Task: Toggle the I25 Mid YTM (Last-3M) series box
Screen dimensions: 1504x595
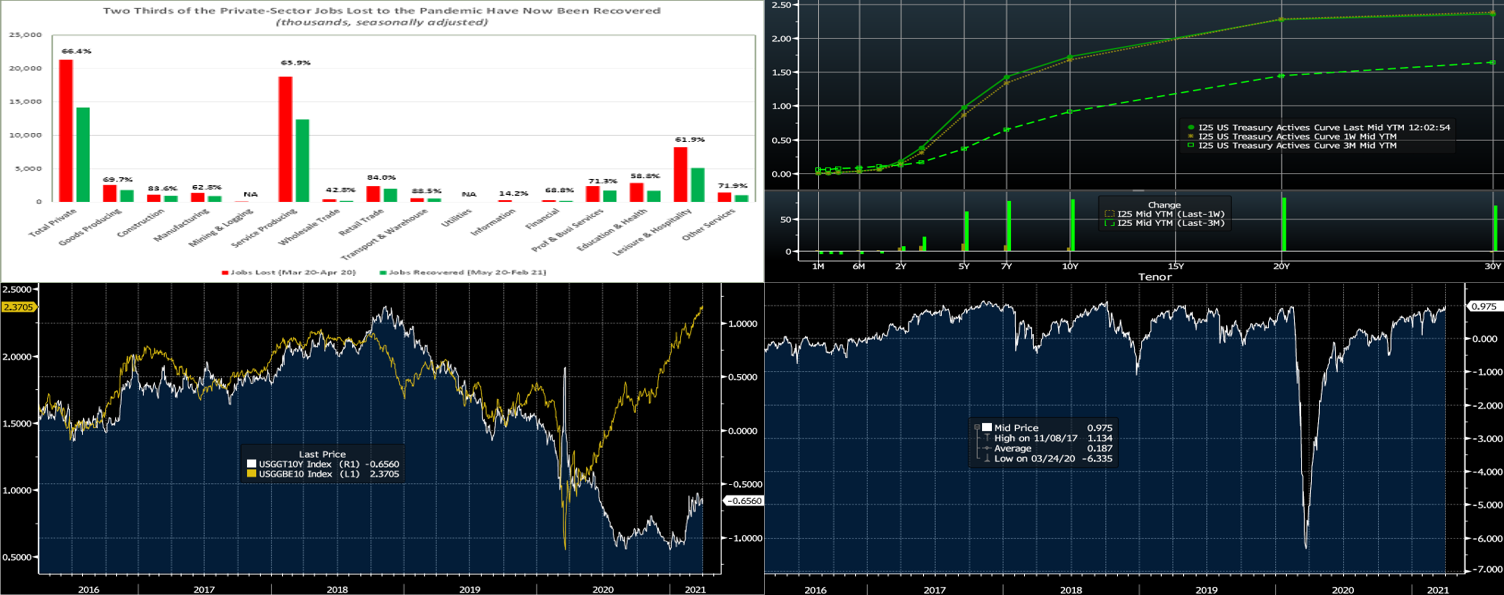Action: [1108, 223]
